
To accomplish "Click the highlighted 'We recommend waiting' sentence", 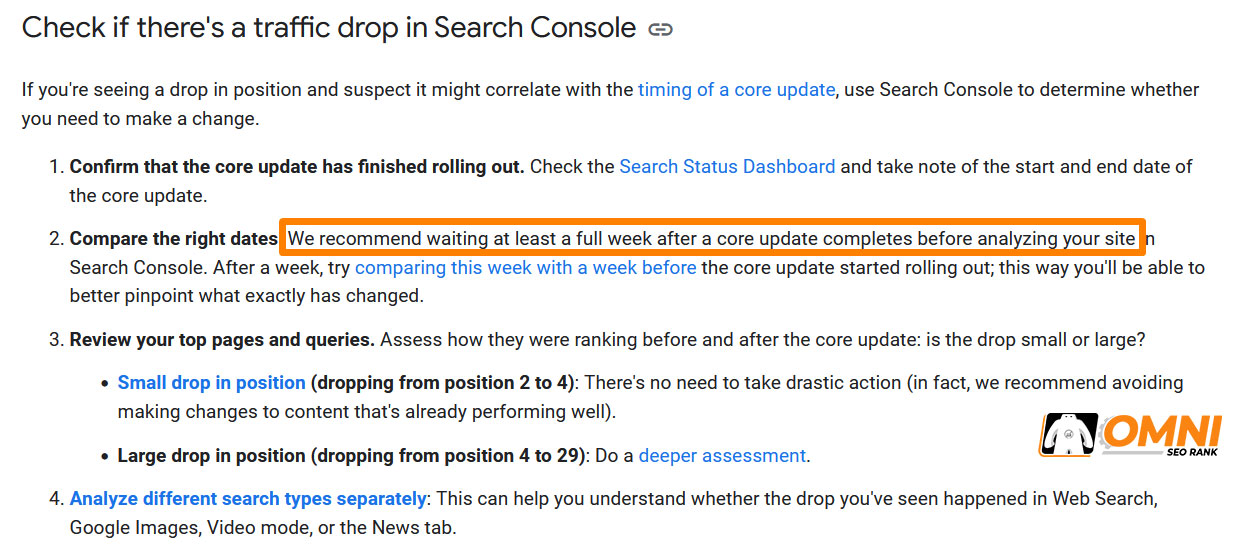I will (712, 239).
